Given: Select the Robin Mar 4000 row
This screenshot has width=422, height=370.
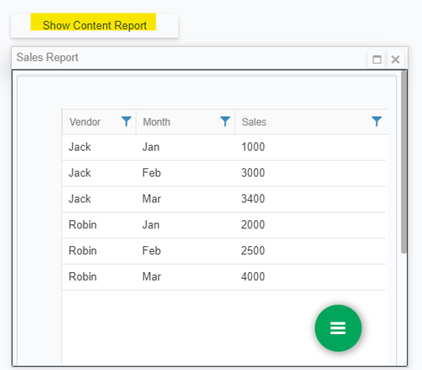Looking at the screenshot, I should 224,277.
